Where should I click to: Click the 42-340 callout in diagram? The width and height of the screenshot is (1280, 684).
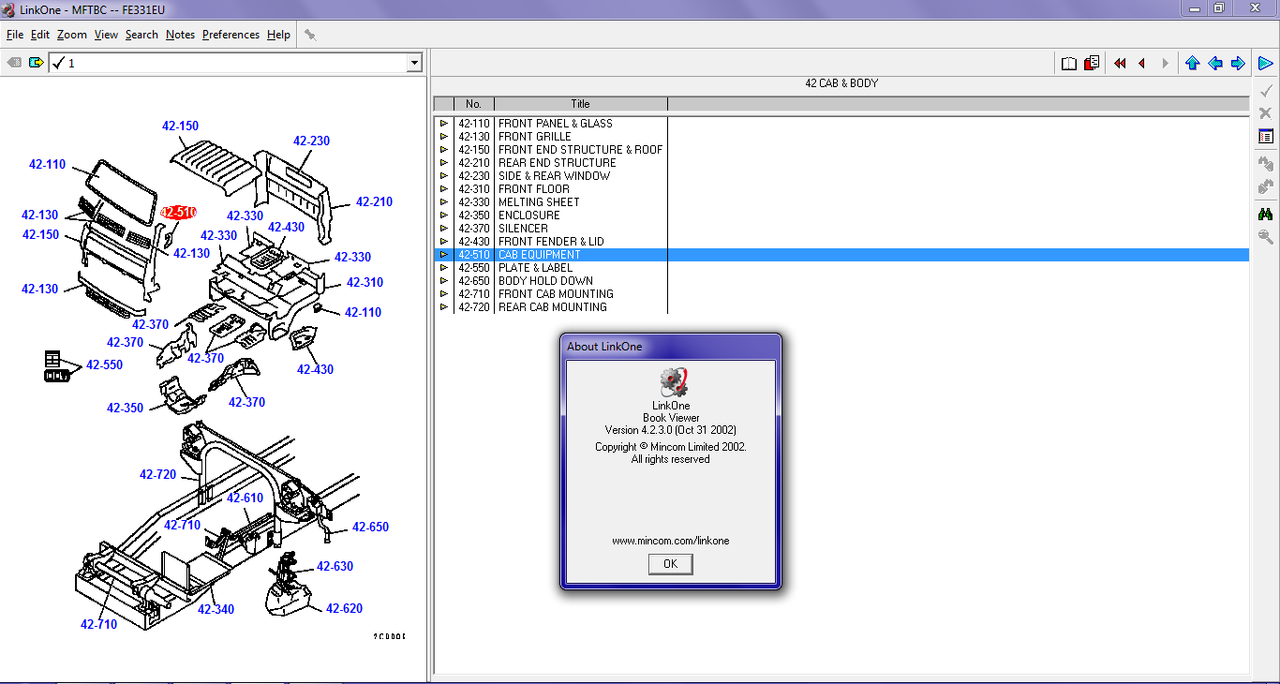click(x=215, y=610)
